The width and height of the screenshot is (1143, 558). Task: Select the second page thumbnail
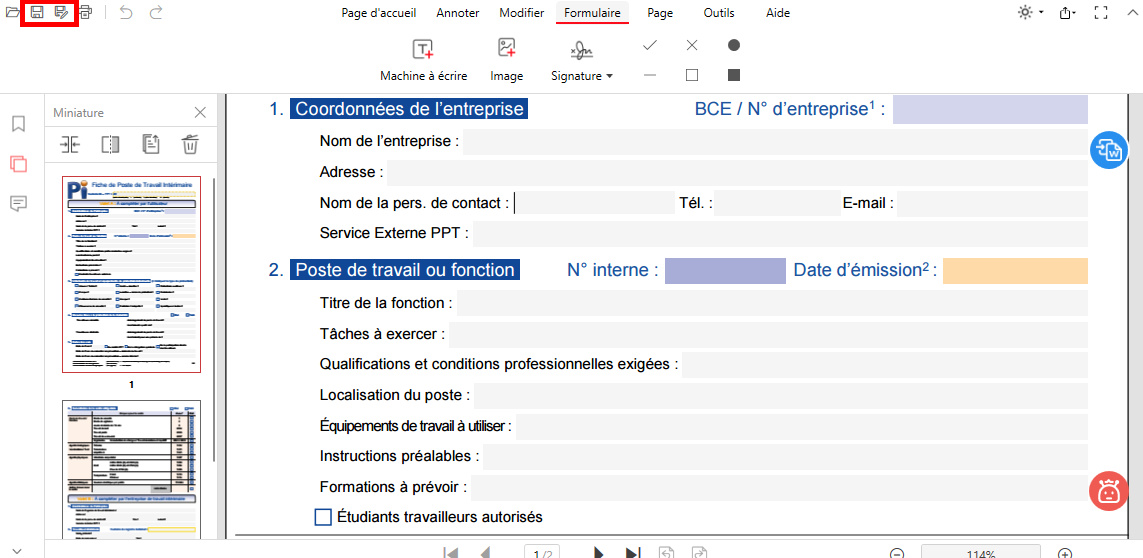[x=131, y=470]
